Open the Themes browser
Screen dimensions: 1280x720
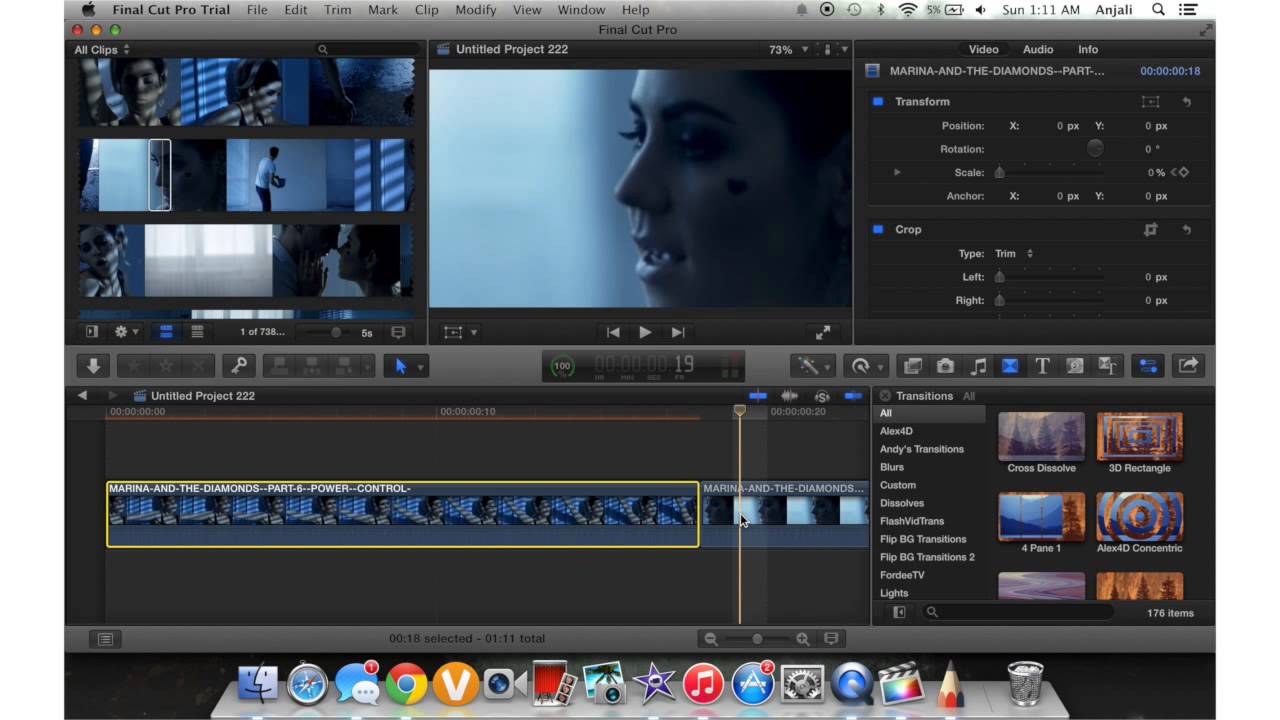click(x=1107, y=366)
